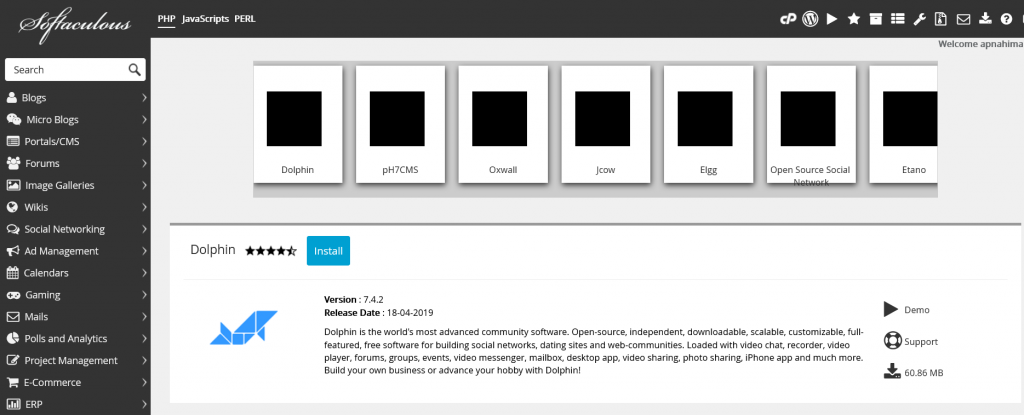Image resolution: width=1024 pixels, height=415 pixels.
Task: Open E-Commerce category label
Action: pos(53,382)
